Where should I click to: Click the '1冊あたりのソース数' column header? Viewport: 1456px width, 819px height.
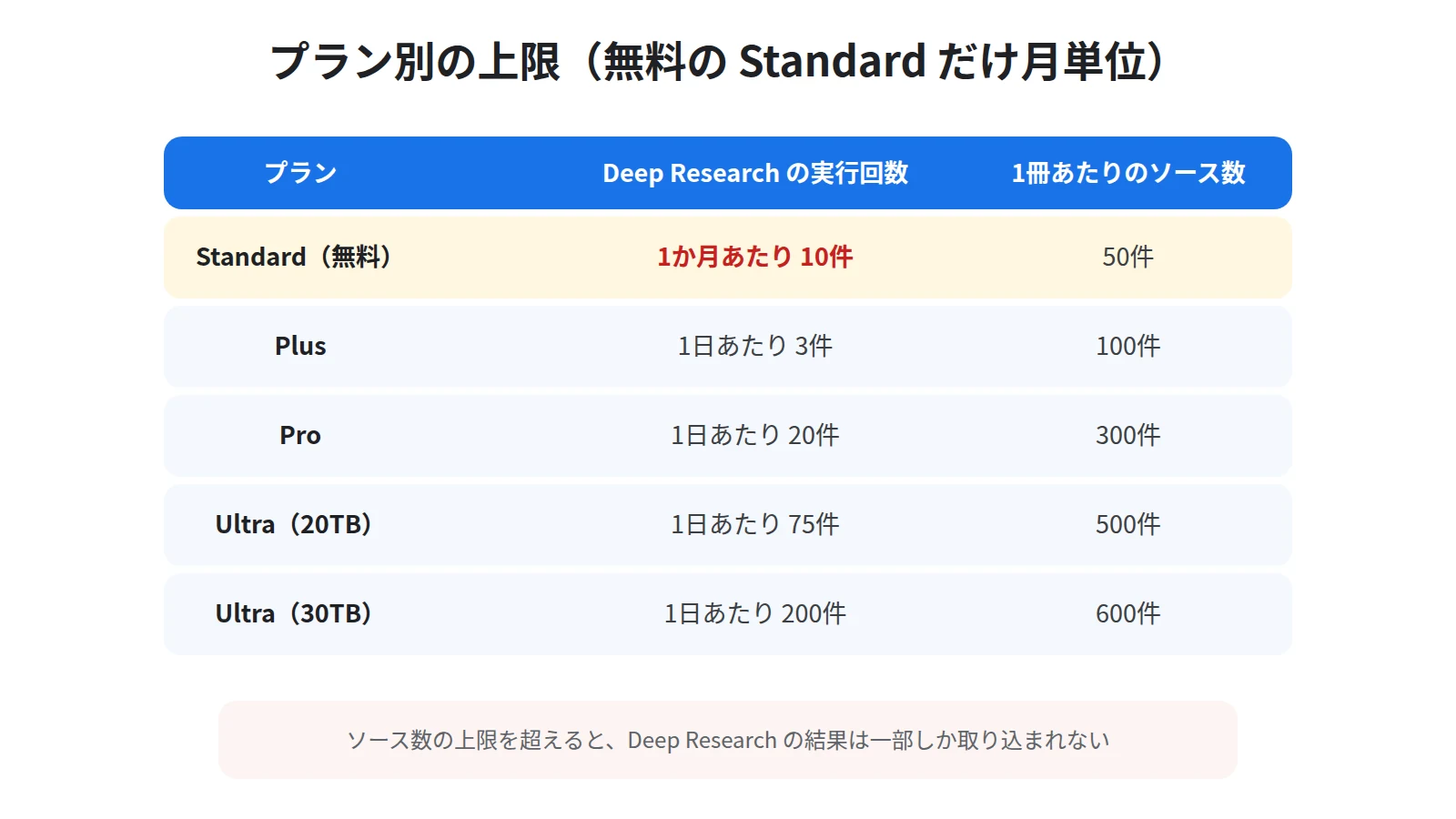[x=1128, y=173]
